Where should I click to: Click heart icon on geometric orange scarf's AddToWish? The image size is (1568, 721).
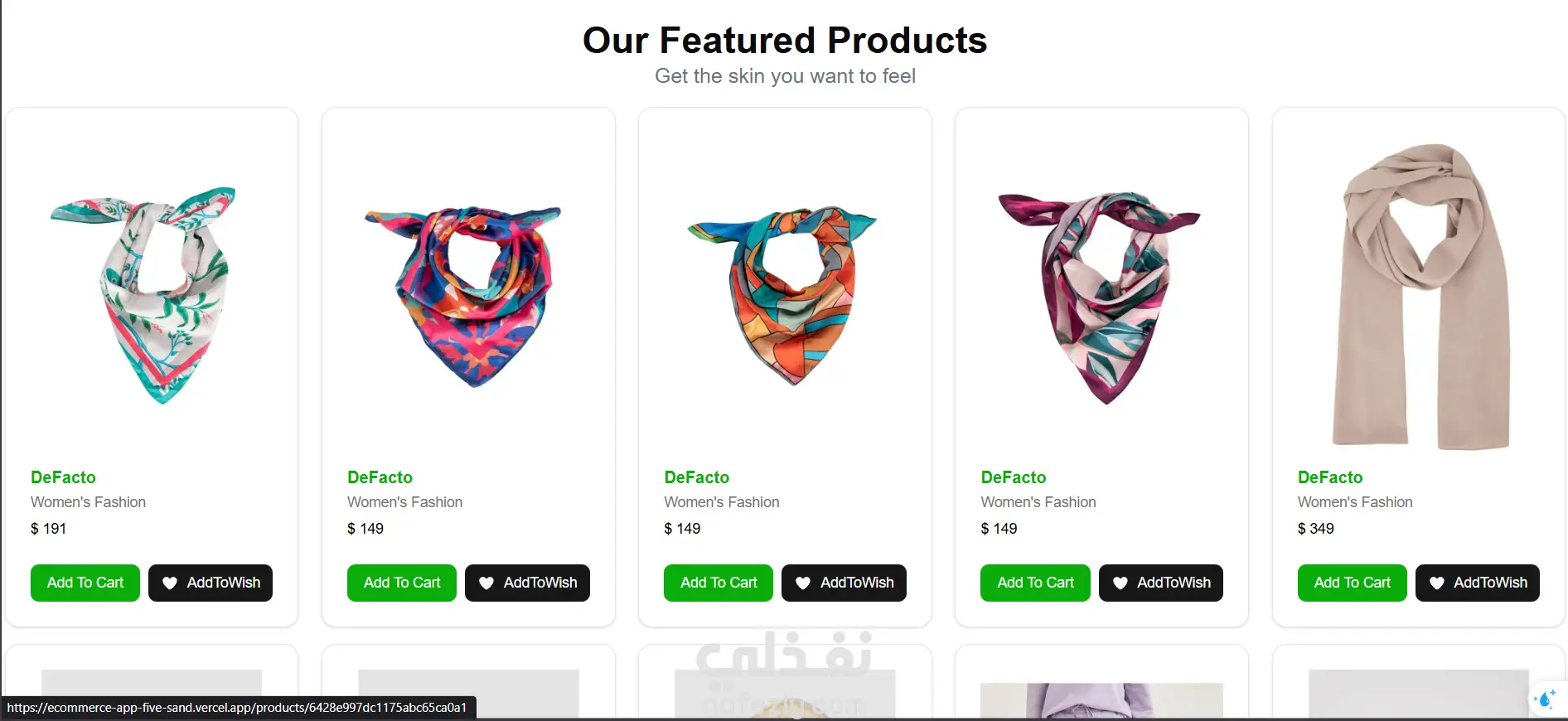pos(803,583)
